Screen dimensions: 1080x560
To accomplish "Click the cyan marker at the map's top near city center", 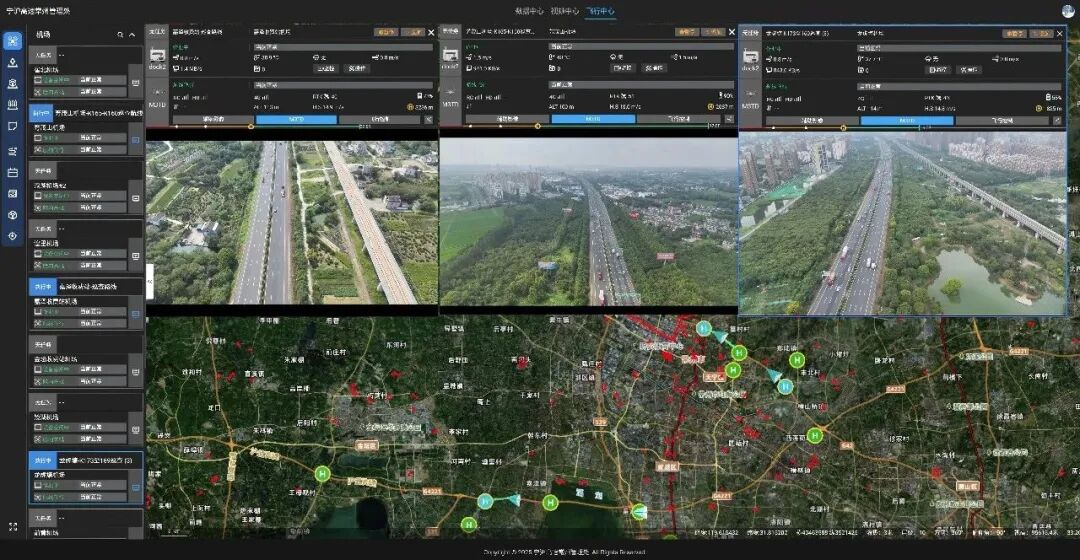I will tap(703, 329).
